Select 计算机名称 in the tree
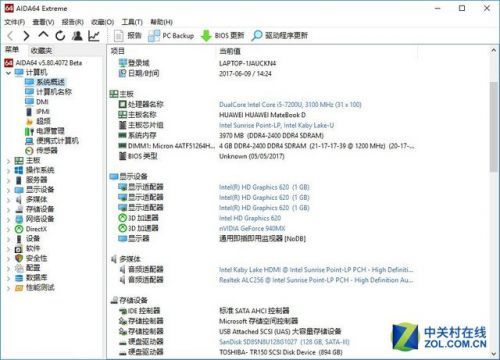The image size is (500, 360). [x=48, y=92]
